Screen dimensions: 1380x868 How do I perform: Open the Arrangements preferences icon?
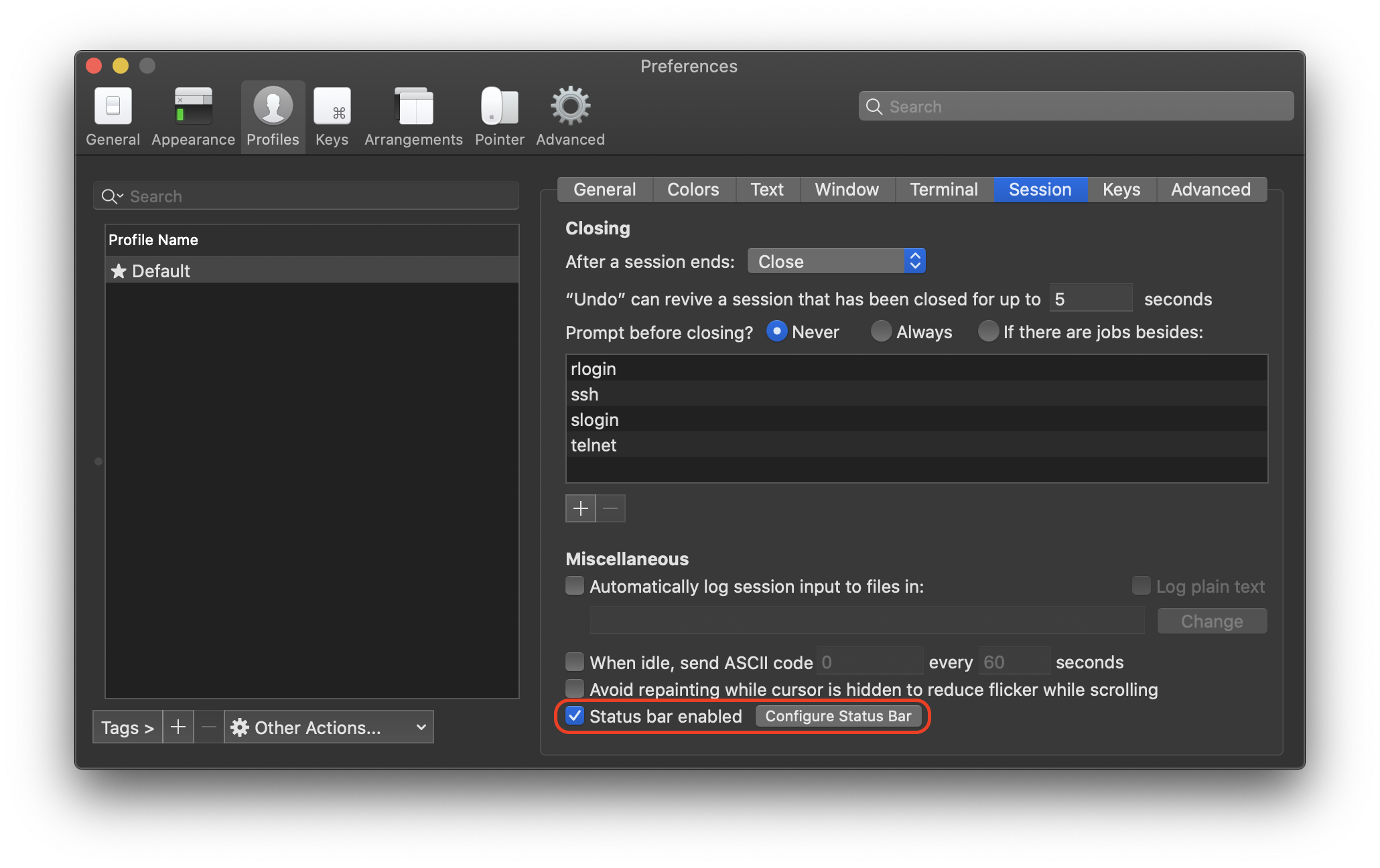(x=413, y=107)
